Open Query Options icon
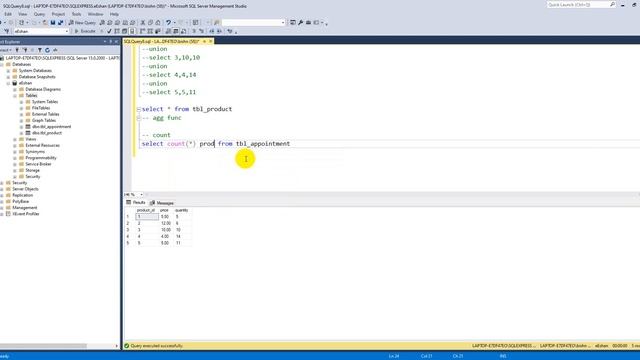This screenshot has width=640, height=360. (124, 31)
